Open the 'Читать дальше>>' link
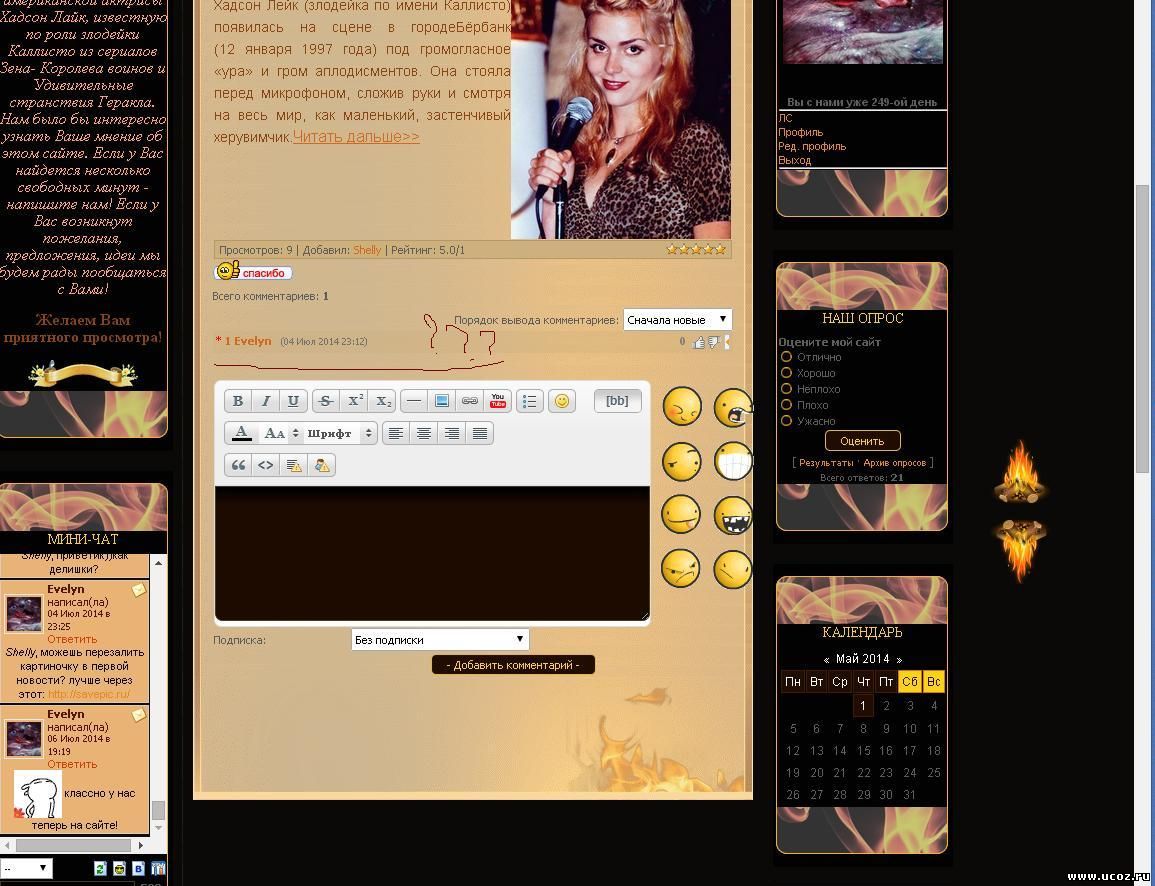 (356, 137)
